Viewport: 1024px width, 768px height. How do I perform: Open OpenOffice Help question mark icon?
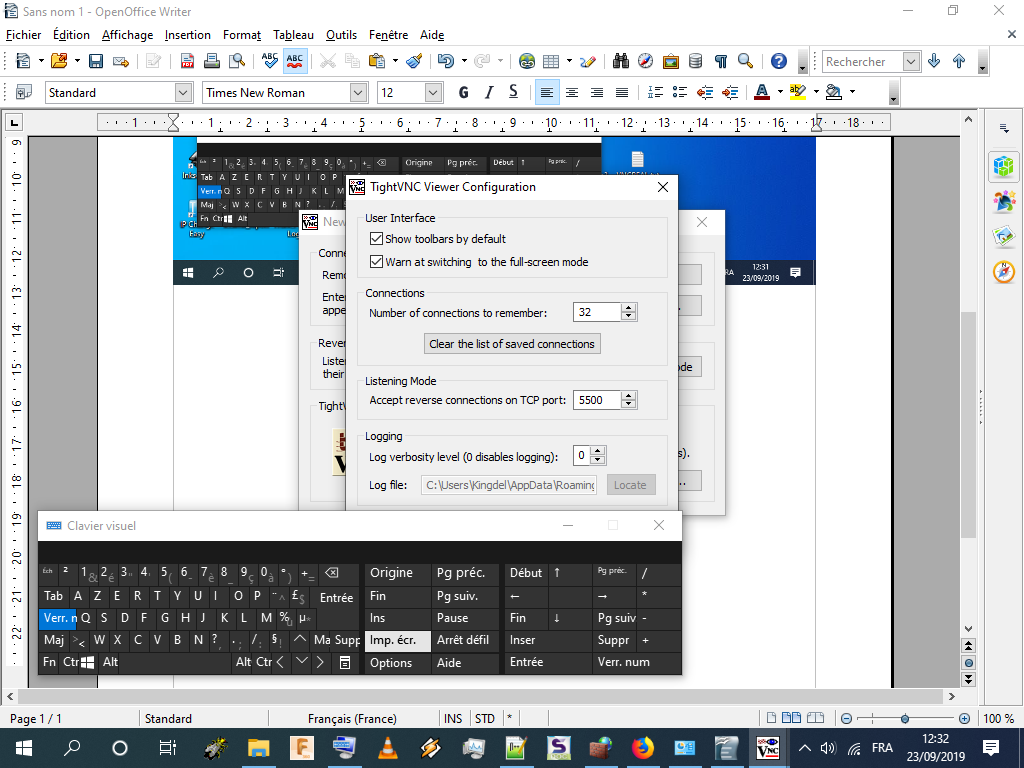tap(778, 61)
